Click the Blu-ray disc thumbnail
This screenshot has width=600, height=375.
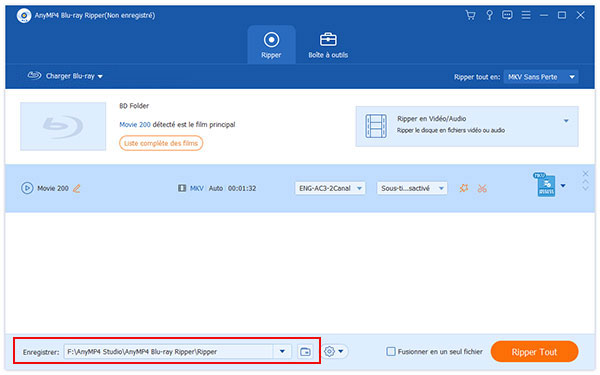tap(63, 126)
